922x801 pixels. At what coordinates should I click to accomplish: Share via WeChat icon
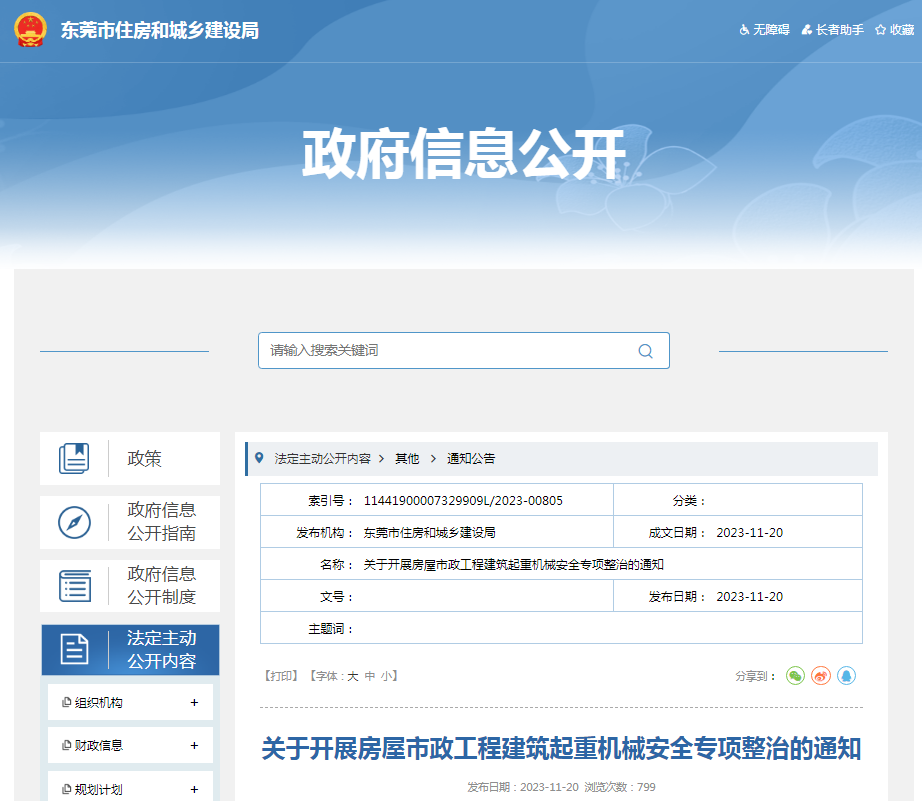796,676
